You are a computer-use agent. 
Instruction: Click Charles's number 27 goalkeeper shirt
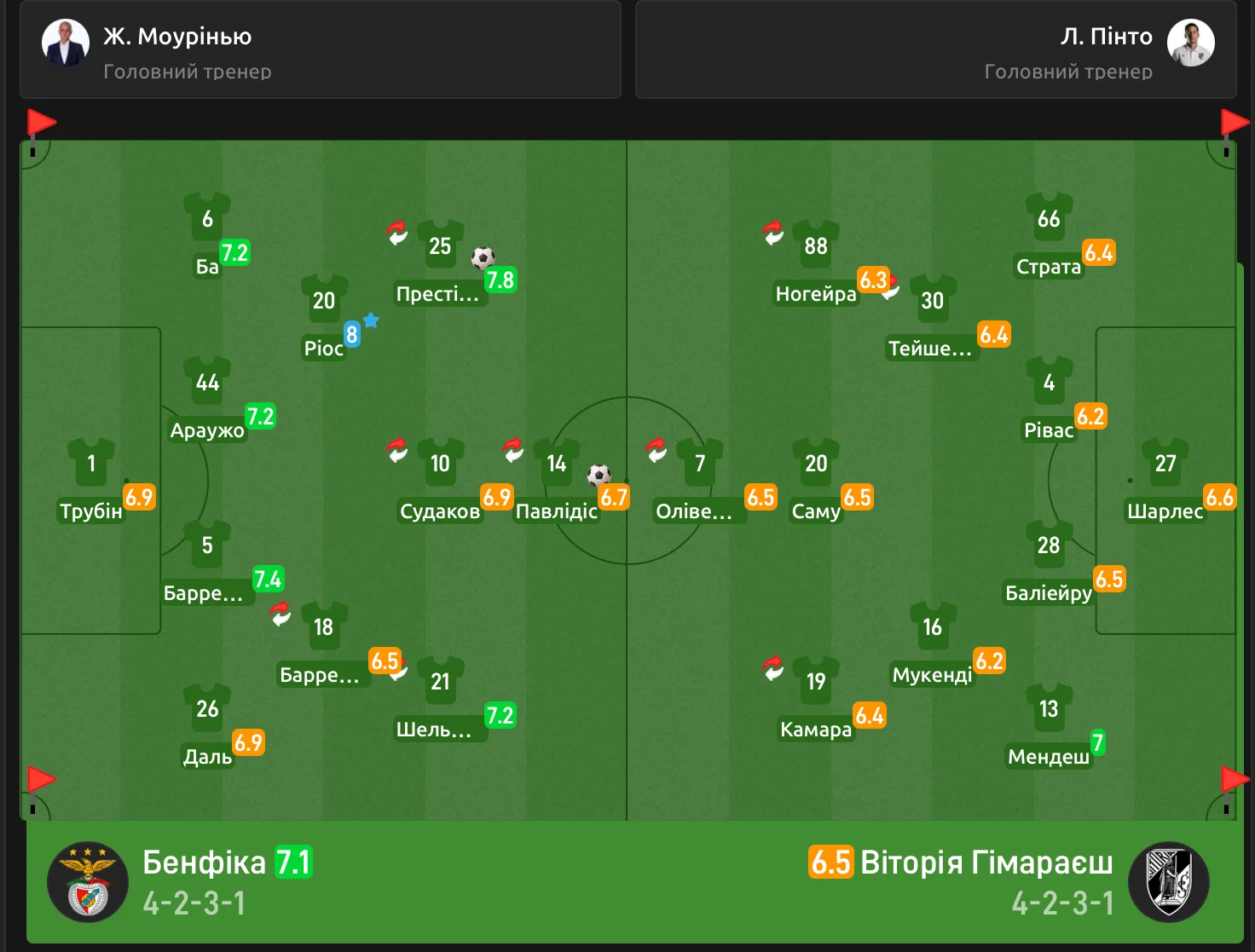point(1165,462)
